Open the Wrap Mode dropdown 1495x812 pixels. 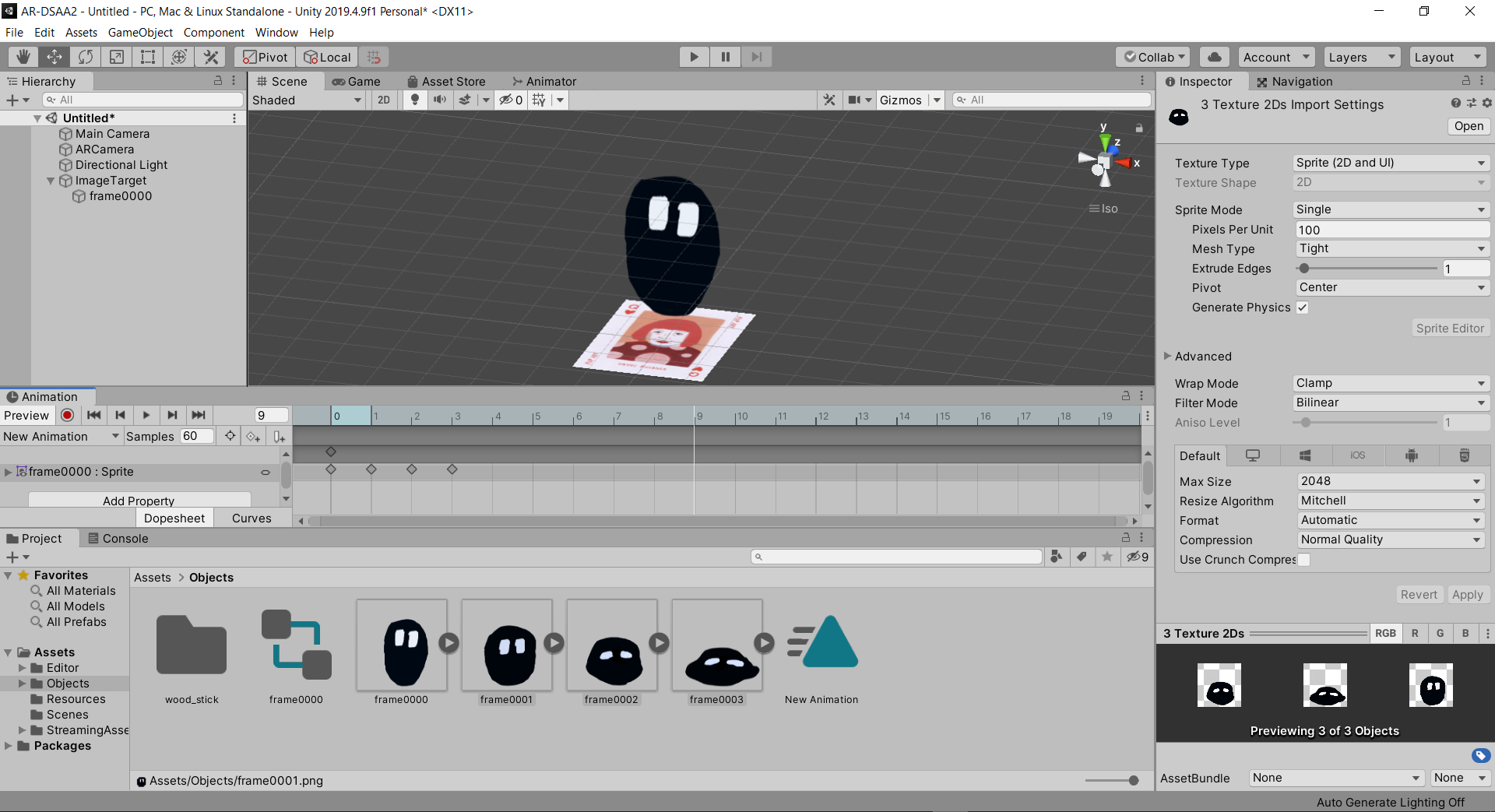click(x=1390, y=383)
